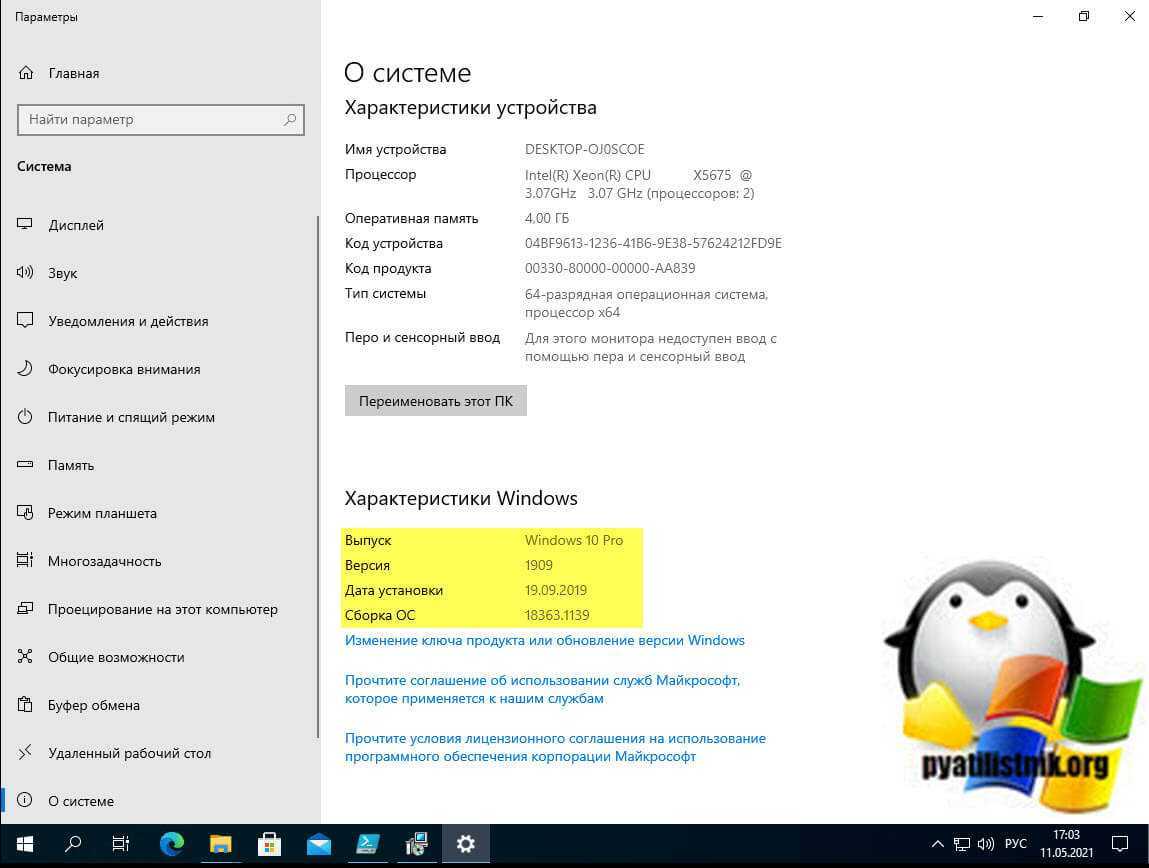The height and width of the screenshot is (868, 1149).
Task: Open Microsoft services agreement link
Action: point(542,689)
